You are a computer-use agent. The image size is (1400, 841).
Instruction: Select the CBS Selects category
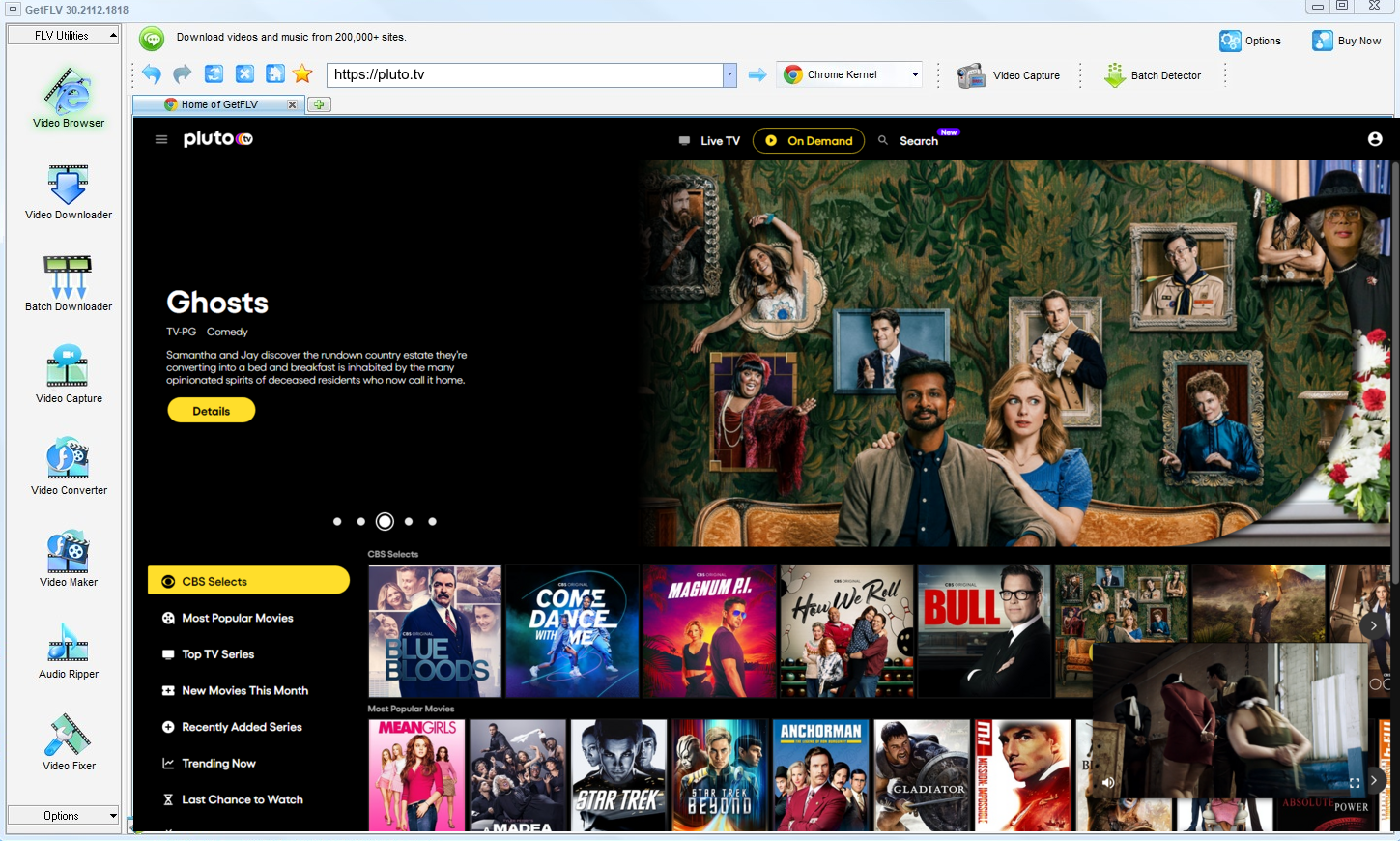point(248,580)
